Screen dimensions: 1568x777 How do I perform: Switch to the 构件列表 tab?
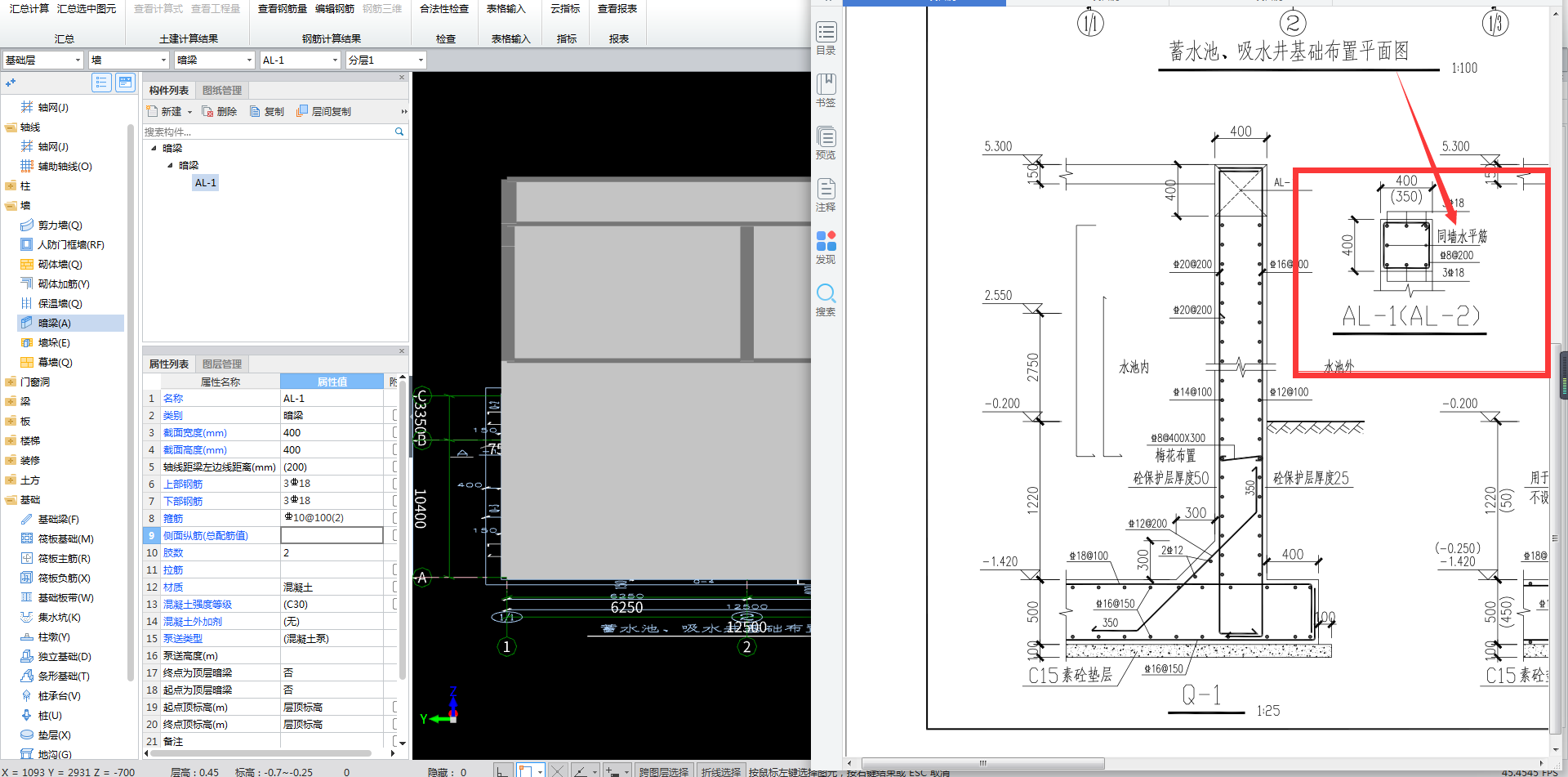[x=169, y=90]
